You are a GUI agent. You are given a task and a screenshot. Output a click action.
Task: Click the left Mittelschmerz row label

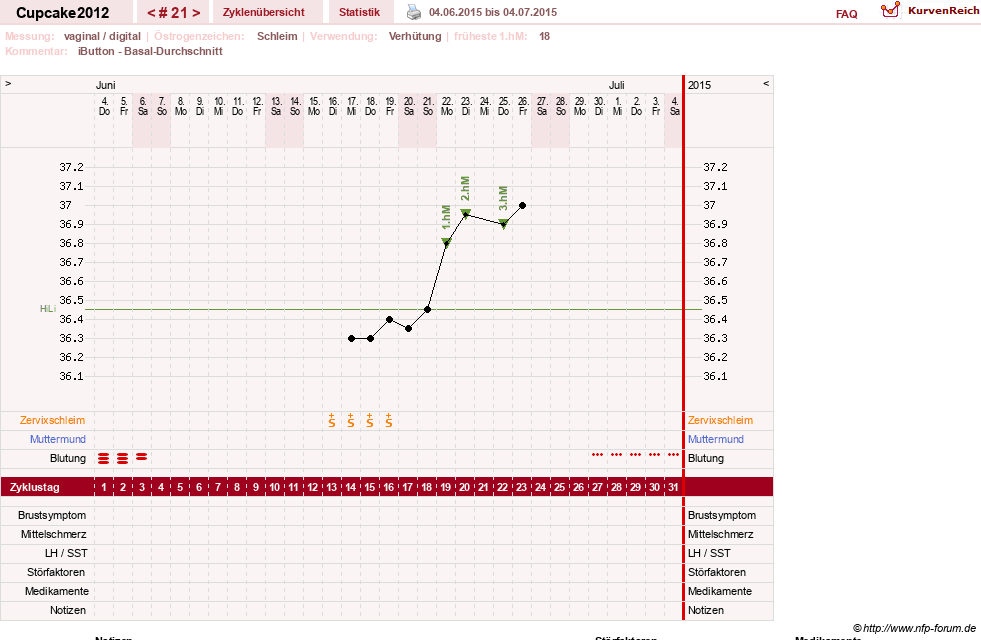[x=54, y=534]
